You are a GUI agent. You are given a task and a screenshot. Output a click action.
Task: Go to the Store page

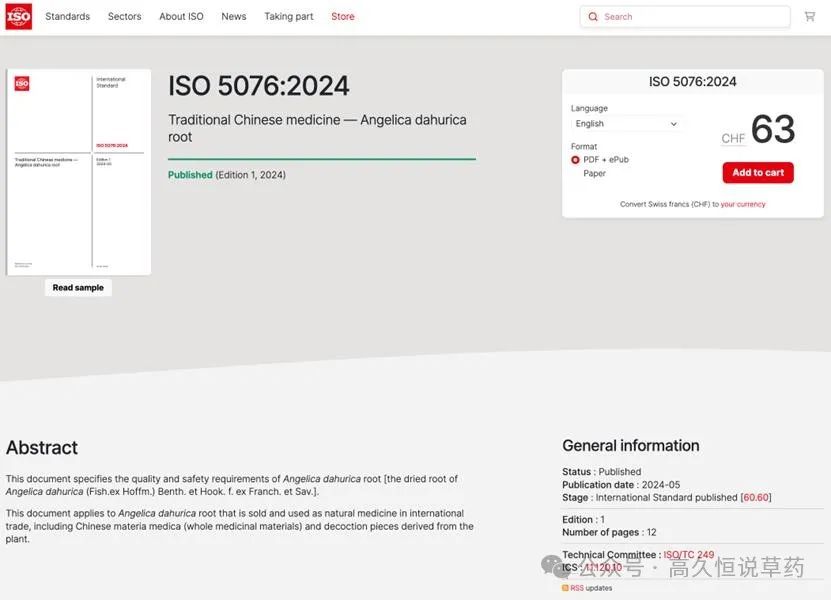343,16
